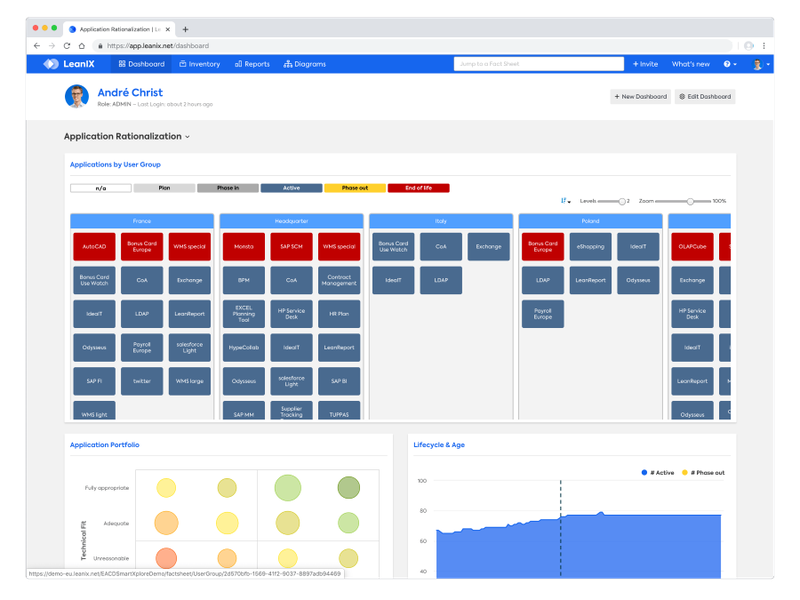Open the HyperCollab application tile
Viewport: 800px width, 600px height.
(244, 347)
